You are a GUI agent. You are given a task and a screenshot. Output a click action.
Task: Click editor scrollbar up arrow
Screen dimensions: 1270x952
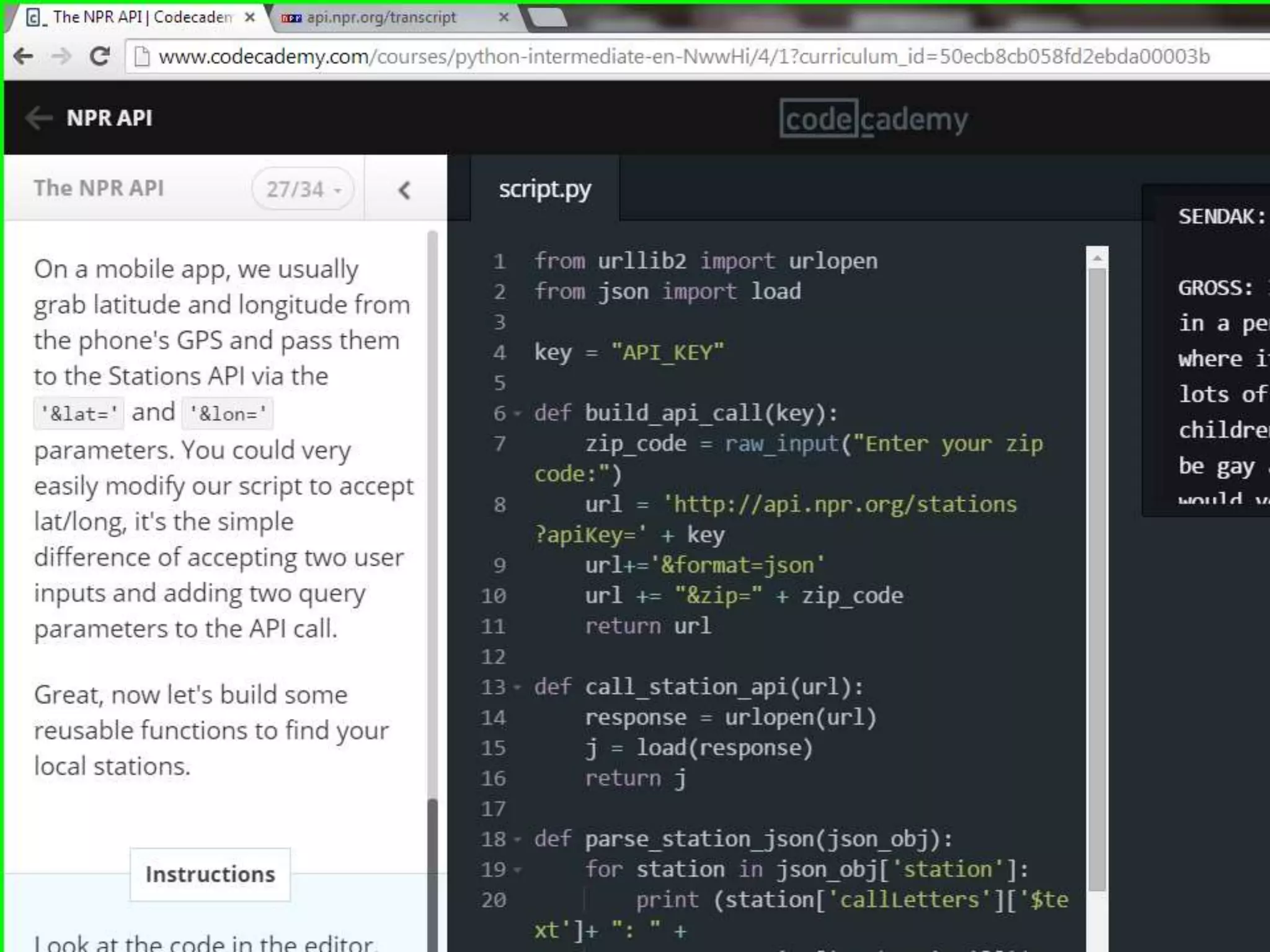click(x=1097, y=258)
